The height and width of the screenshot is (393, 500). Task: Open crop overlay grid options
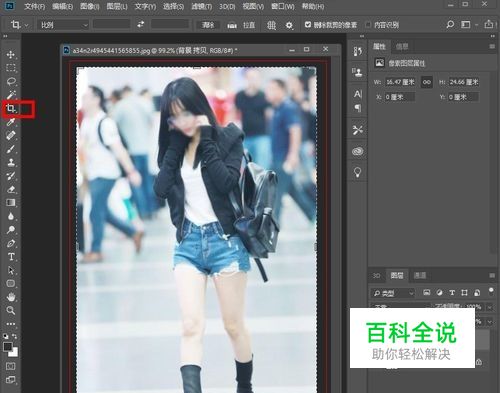[271, 25]
